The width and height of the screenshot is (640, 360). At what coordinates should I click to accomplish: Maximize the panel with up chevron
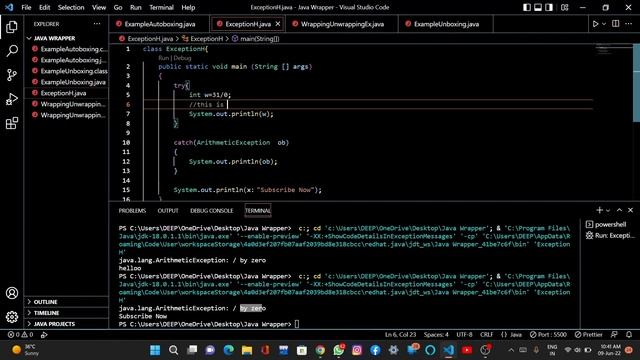tap(619, 210)
